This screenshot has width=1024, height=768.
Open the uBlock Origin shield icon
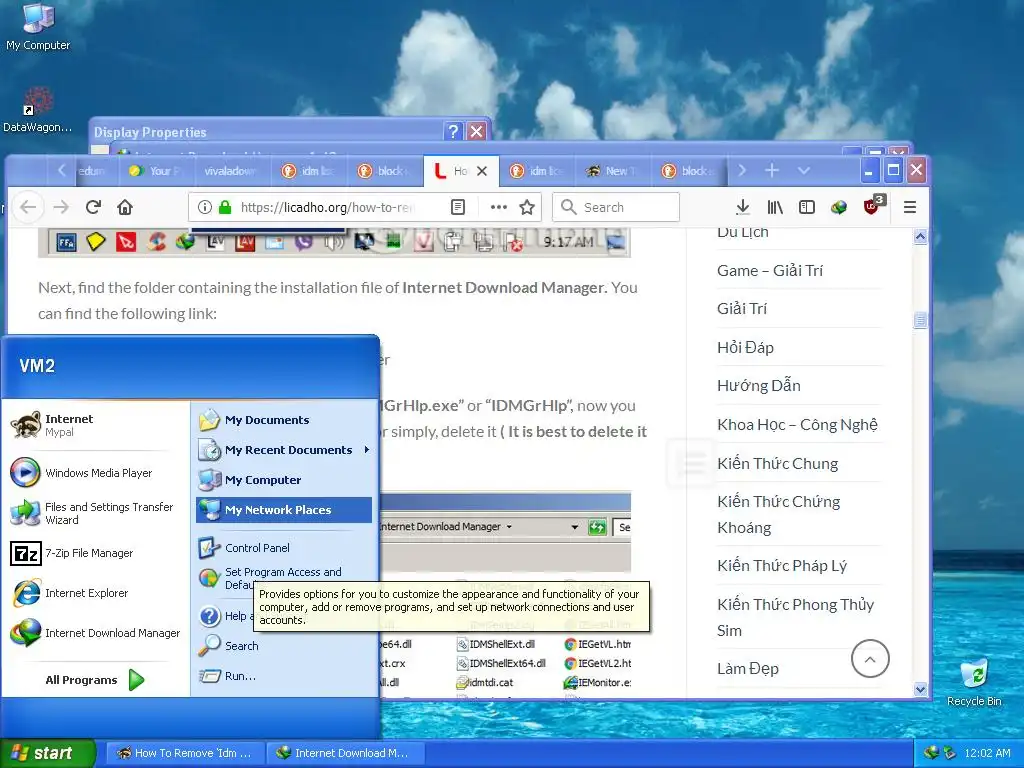(872, 206)
